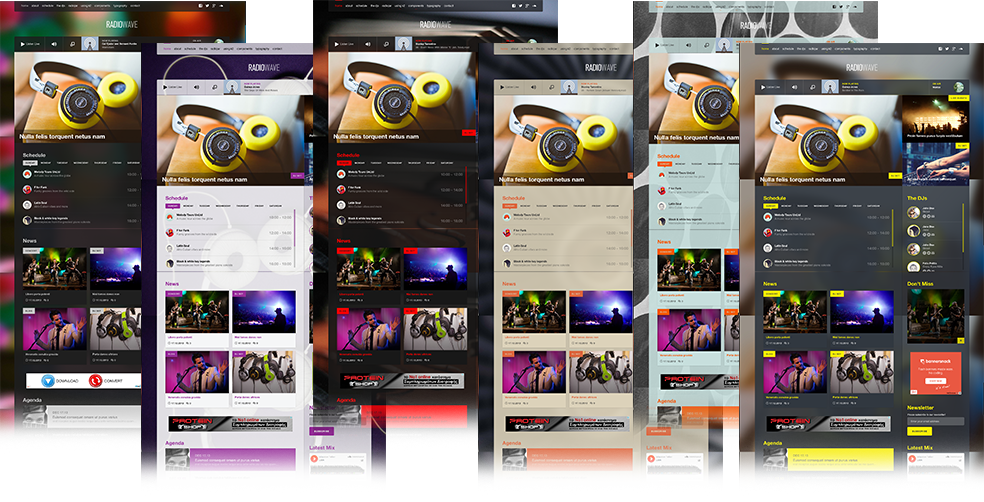Click DJ SET tag on purple hero image
This screenshot has height=502, width=984.
[297, 176]
